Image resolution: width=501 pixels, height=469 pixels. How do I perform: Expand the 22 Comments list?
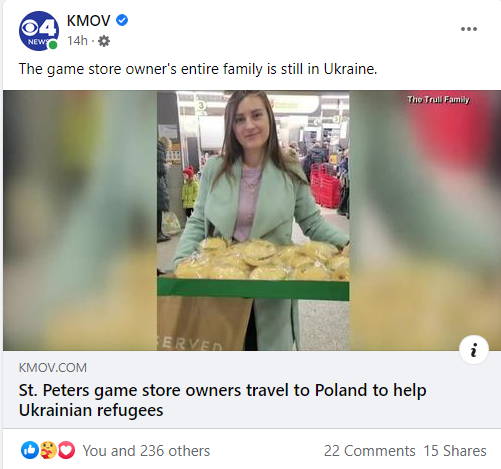pyautogui.click(x=369, y=451)
